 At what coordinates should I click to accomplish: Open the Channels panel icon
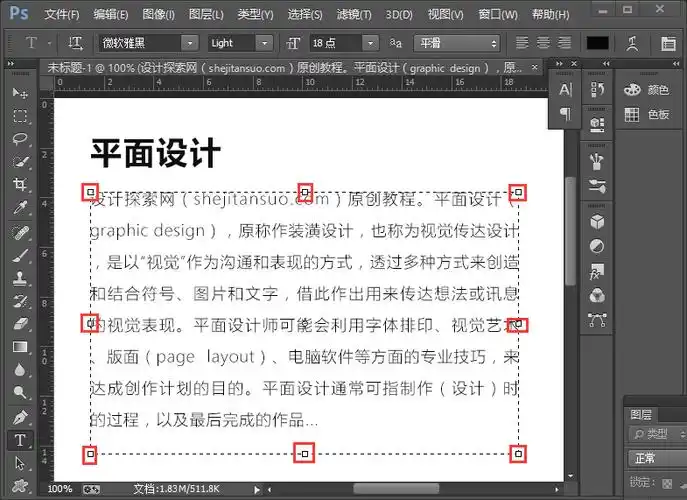click(597, 296)
